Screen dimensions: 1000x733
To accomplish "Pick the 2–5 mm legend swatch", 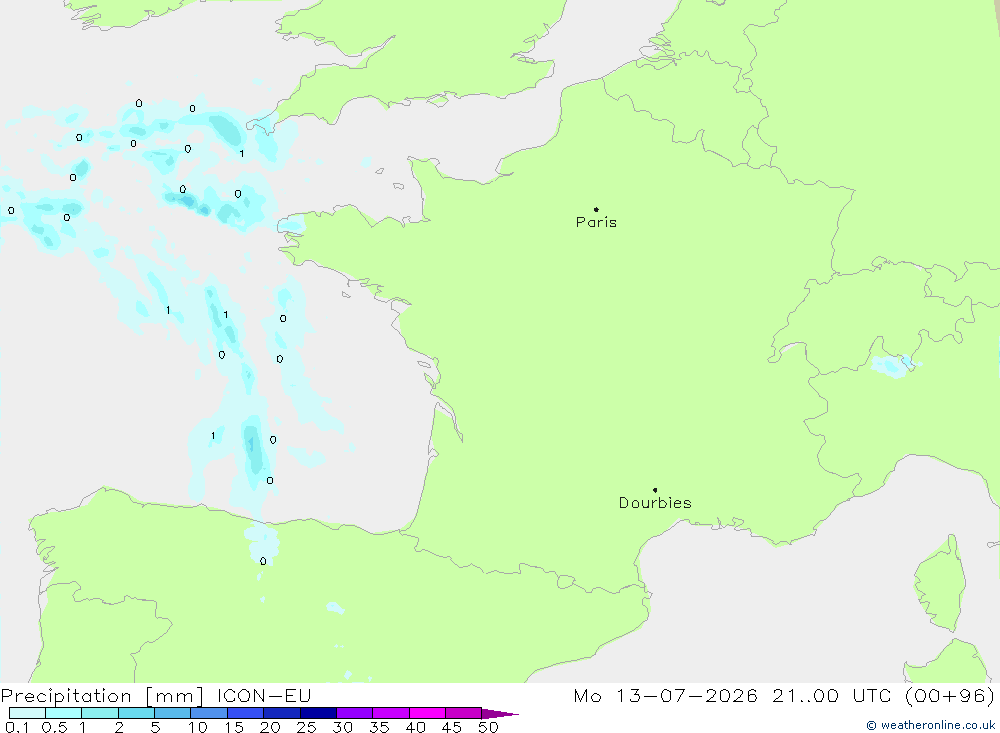I will 136,713.
